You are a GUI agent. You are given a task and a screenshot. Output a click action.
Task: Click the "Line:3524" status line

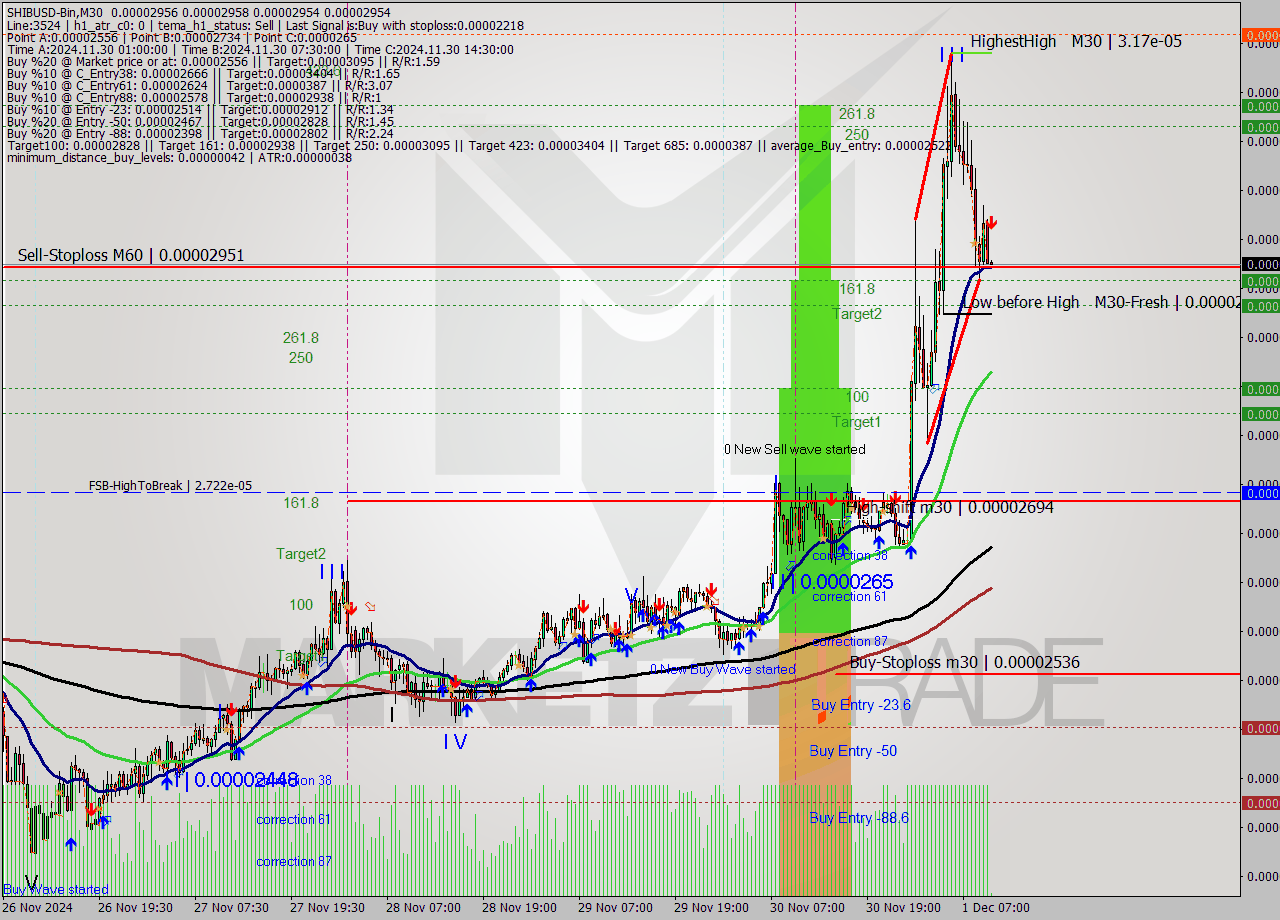[x=265, y=24]
